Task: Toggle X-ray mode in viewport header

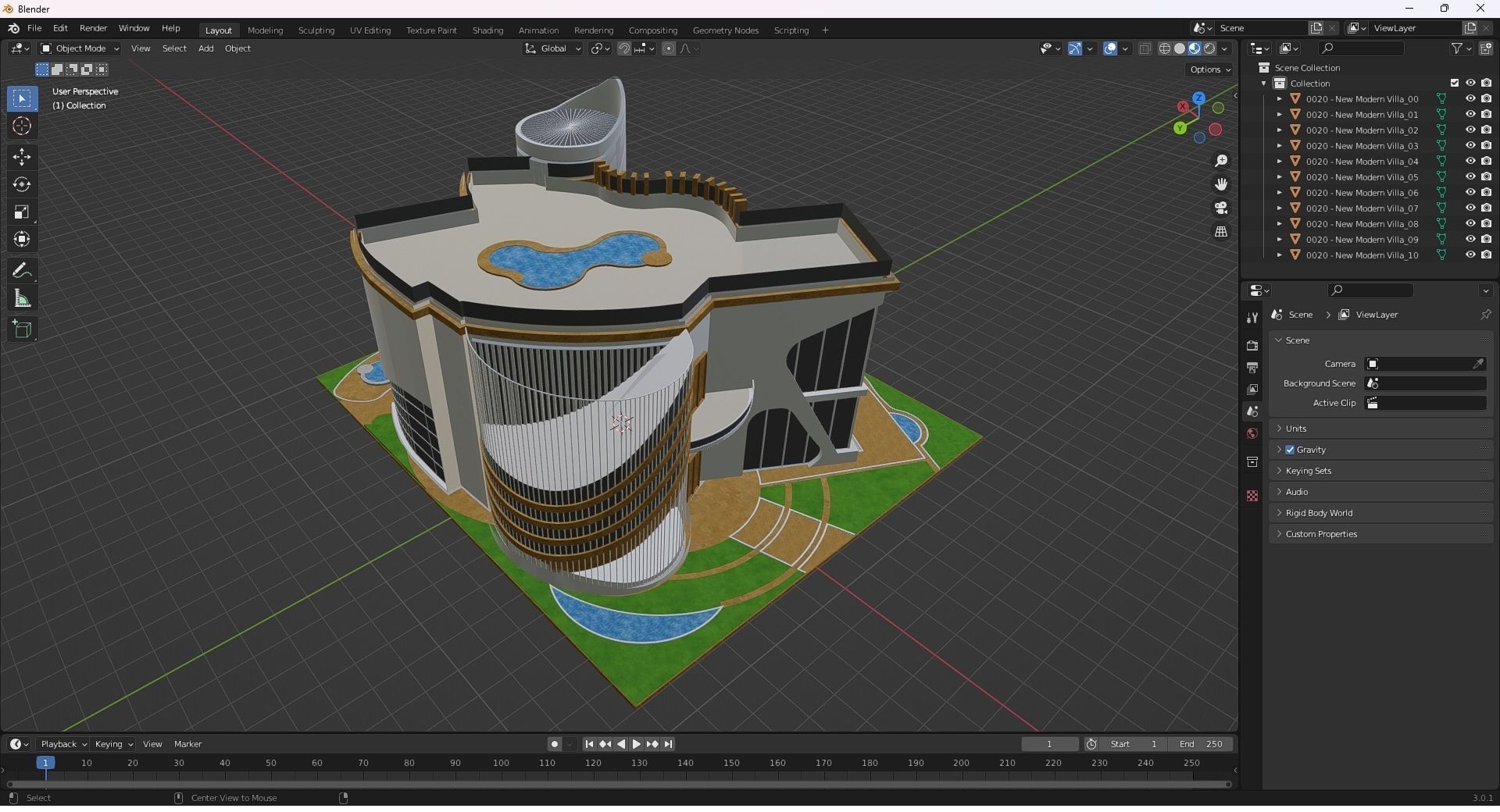Action: (x=1145, y=48)
